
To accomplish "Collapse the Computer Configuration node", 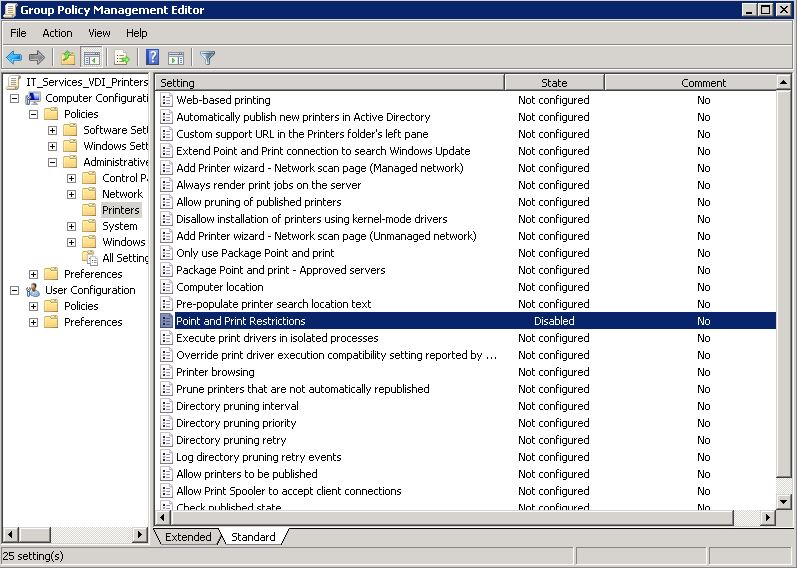I will pyautogui.click(x=15, y=98).
